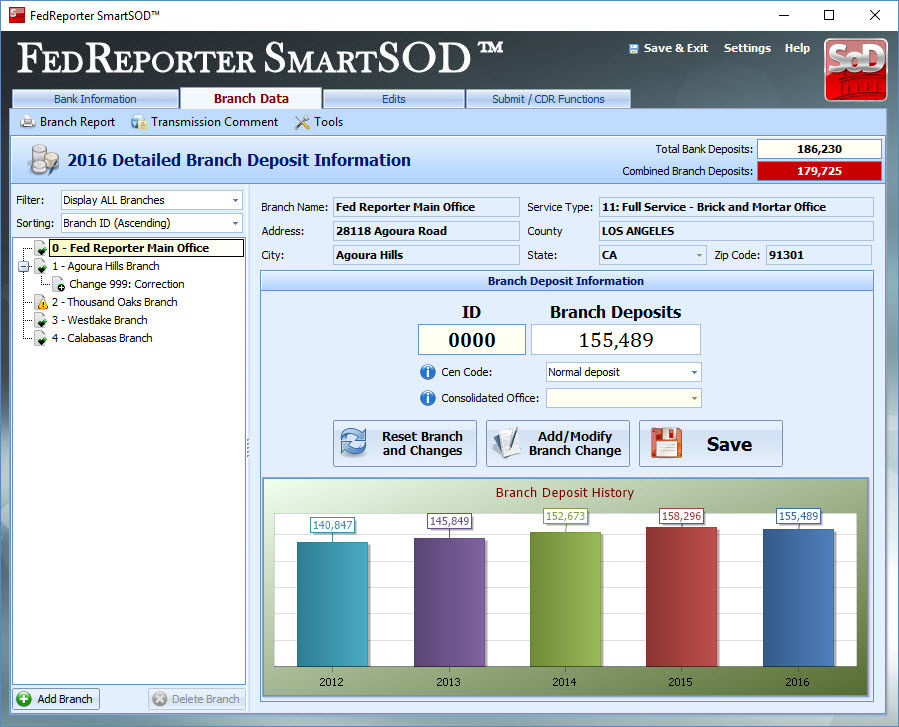899x727 pixels.
Task: Click the Fed Reporter Main Office status icon
Action: [41, 248]
